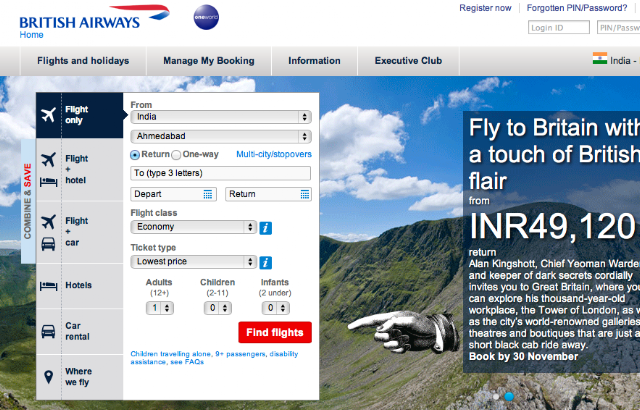Click the Book by 30 November text

click(x=523, y=357)
